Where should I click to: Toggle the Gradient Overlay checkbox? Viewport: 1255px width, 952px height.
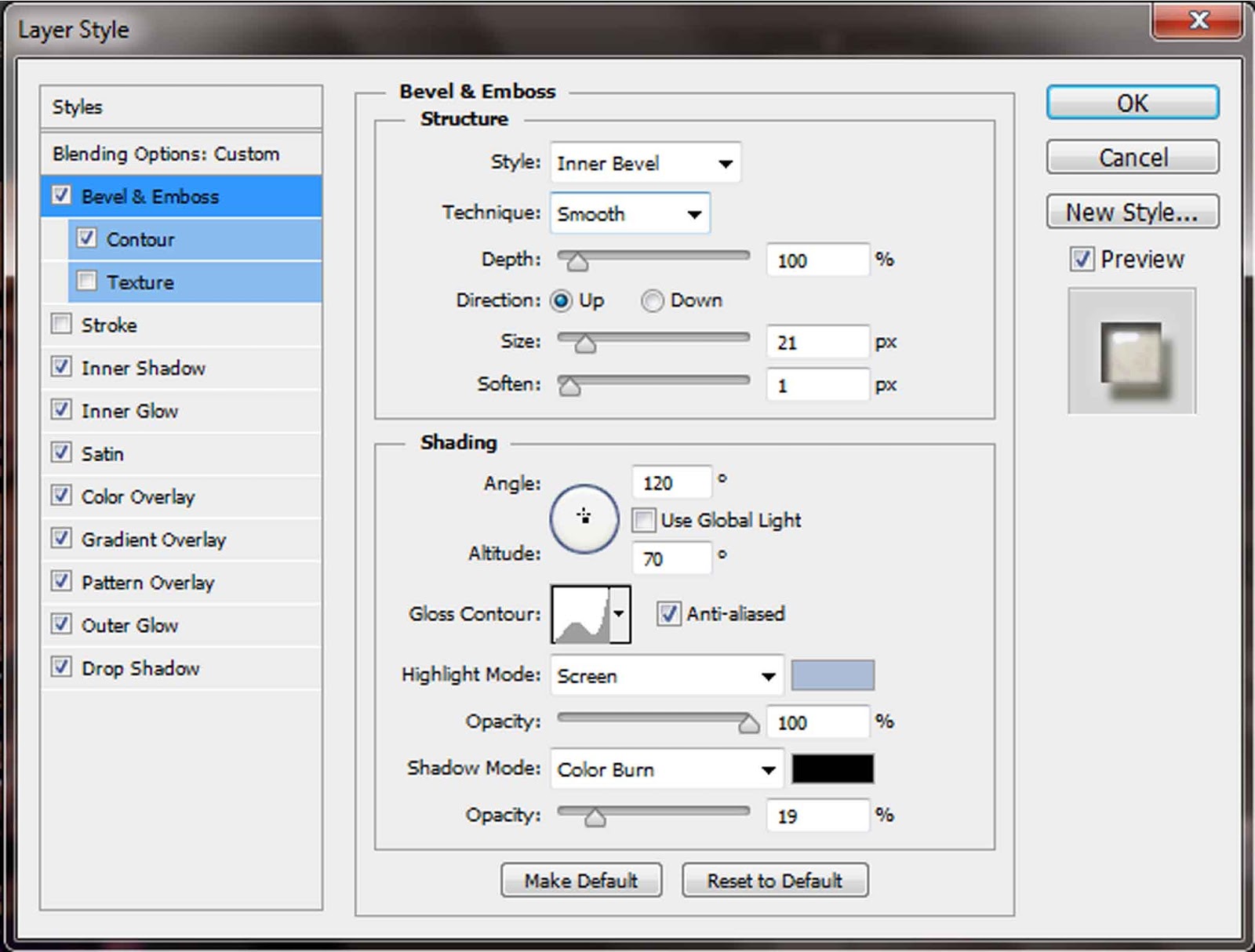(61, 538)
